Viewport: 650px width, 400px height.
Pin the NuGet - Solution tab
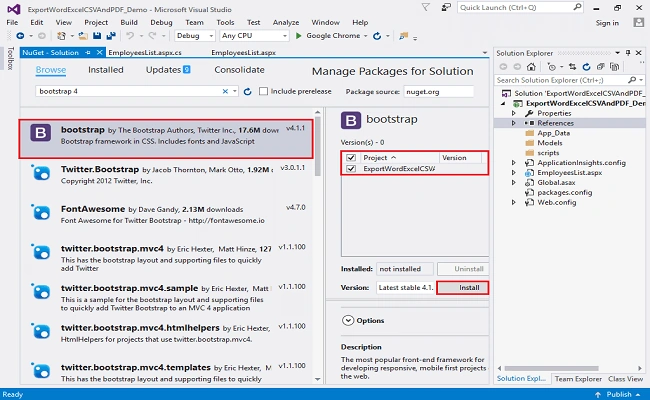click(87, 52)
